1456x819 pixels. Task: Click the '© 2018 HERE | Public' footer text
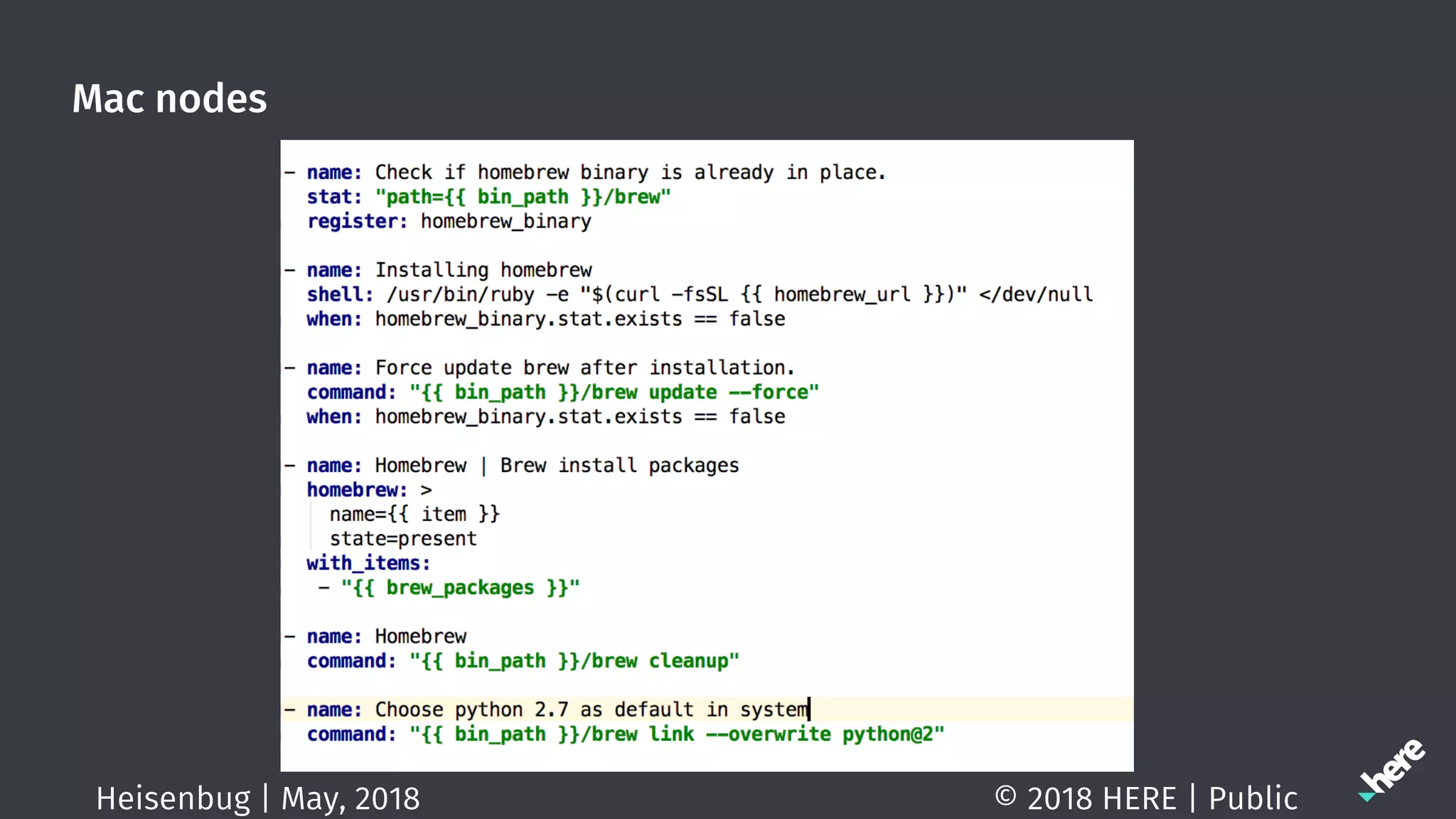(1146, 798)
